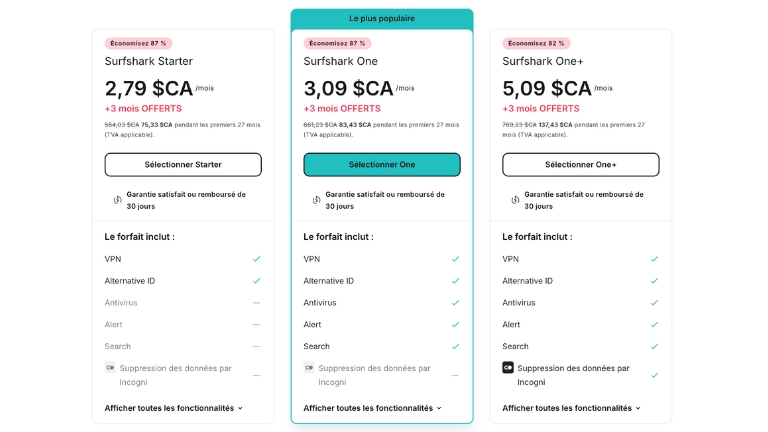Expand all features for Surfshark One+ plan
This screenshot has width=768, height=432.
[x=571, y=408]
